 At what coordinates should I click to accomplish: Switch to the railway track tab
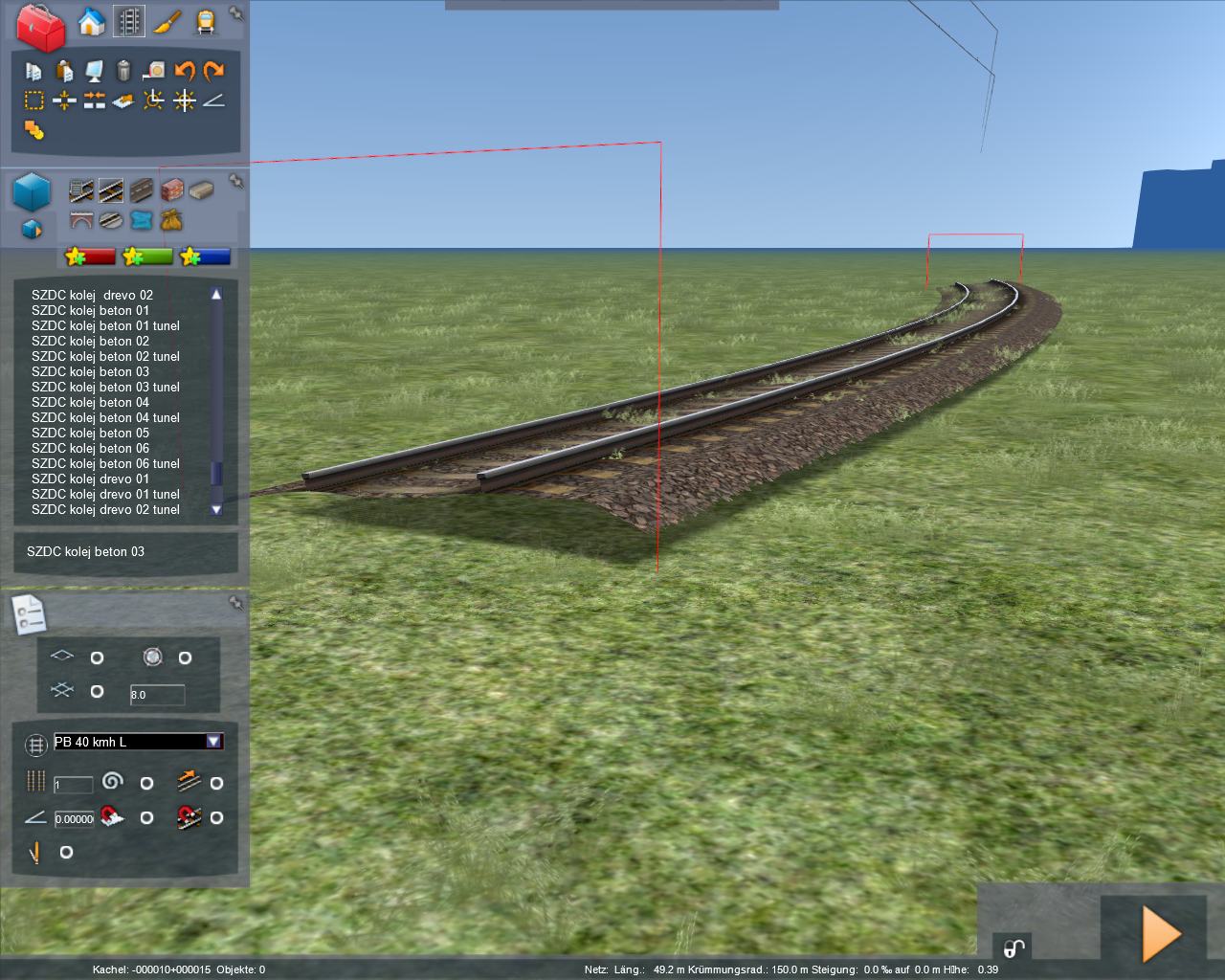129,21
